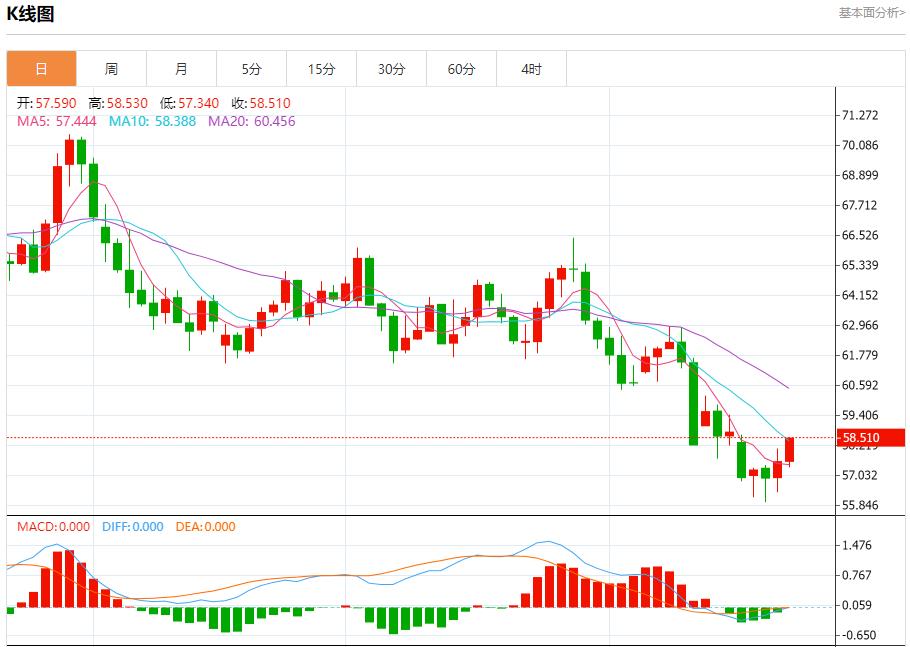Switch to the 4时 chart tab
Image resolution: width=910 pixels, height=647 pixels.
click(x=531, y=69)
